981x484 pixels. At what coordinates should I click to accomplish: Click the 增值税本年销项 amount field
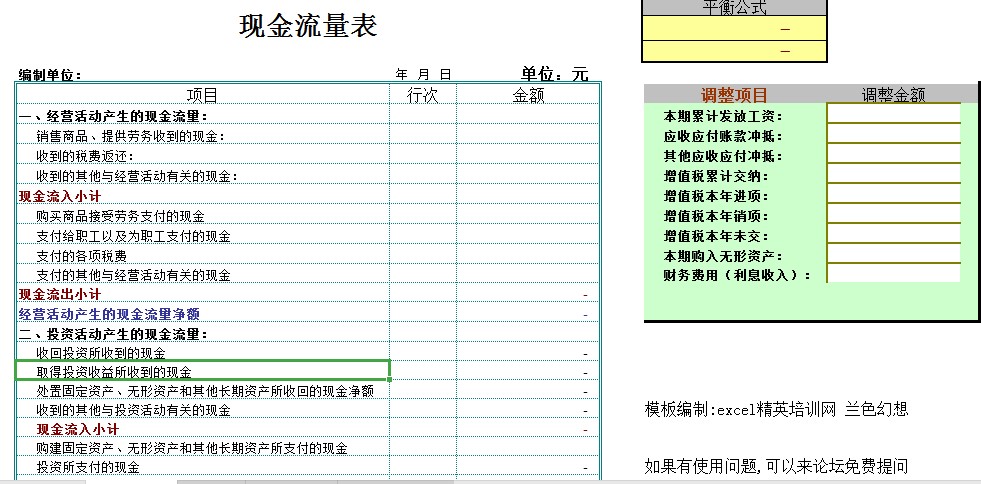(893, 213)
